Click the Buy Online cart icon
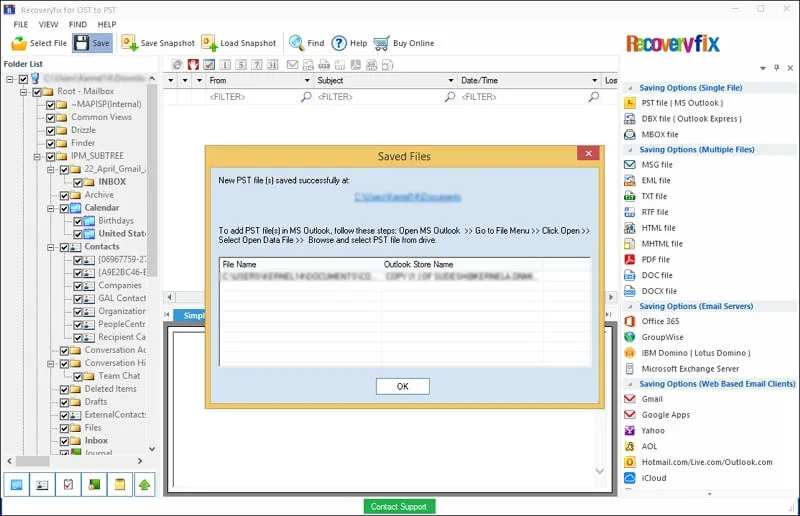Viewport: 800px width, 516px height. pyautogui.click(x=382, y=43)
